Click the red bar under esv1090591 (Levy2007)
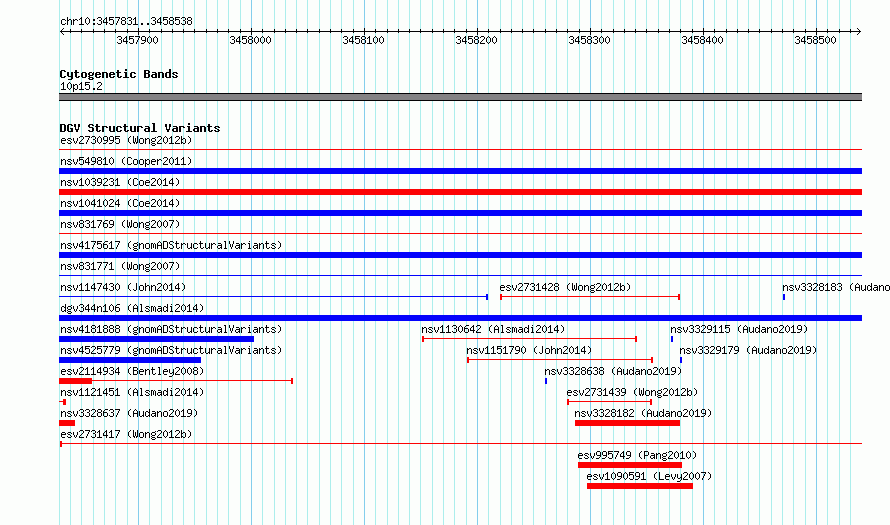The height and width of the screenshot is (525, 890). [640, 486]
